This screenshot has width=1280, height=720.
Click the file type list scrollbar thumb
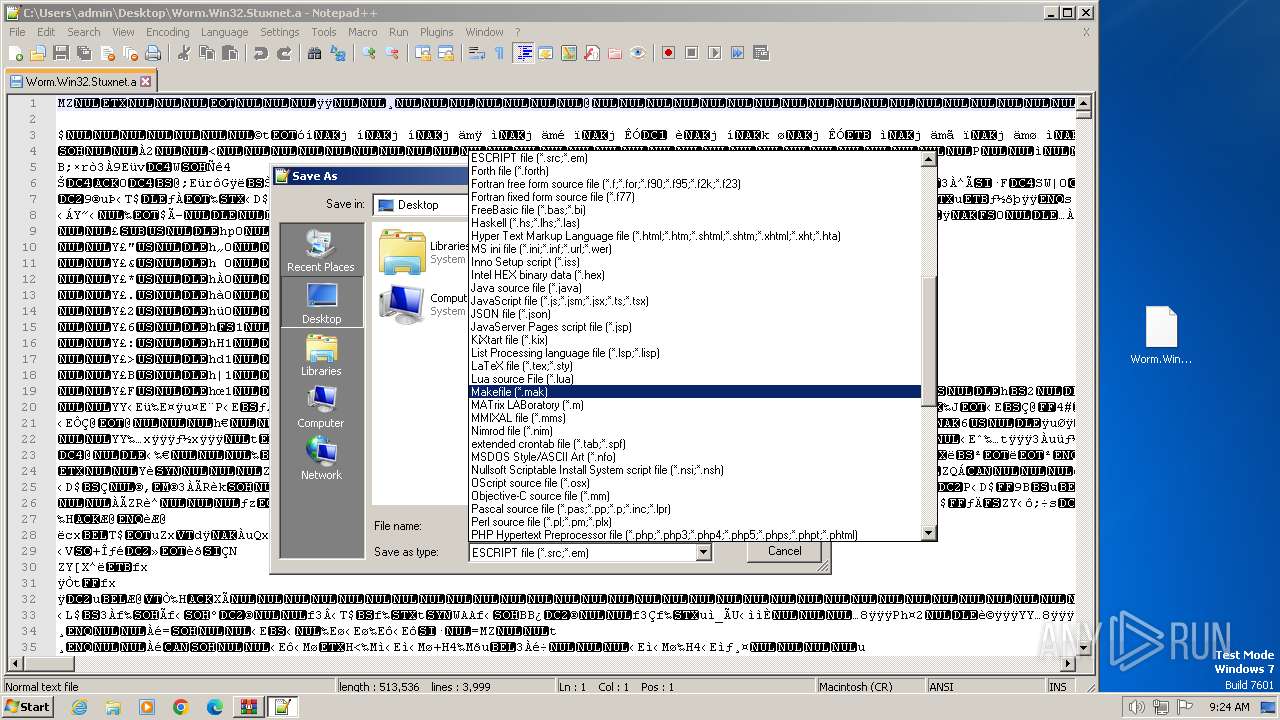pos(928,340)
